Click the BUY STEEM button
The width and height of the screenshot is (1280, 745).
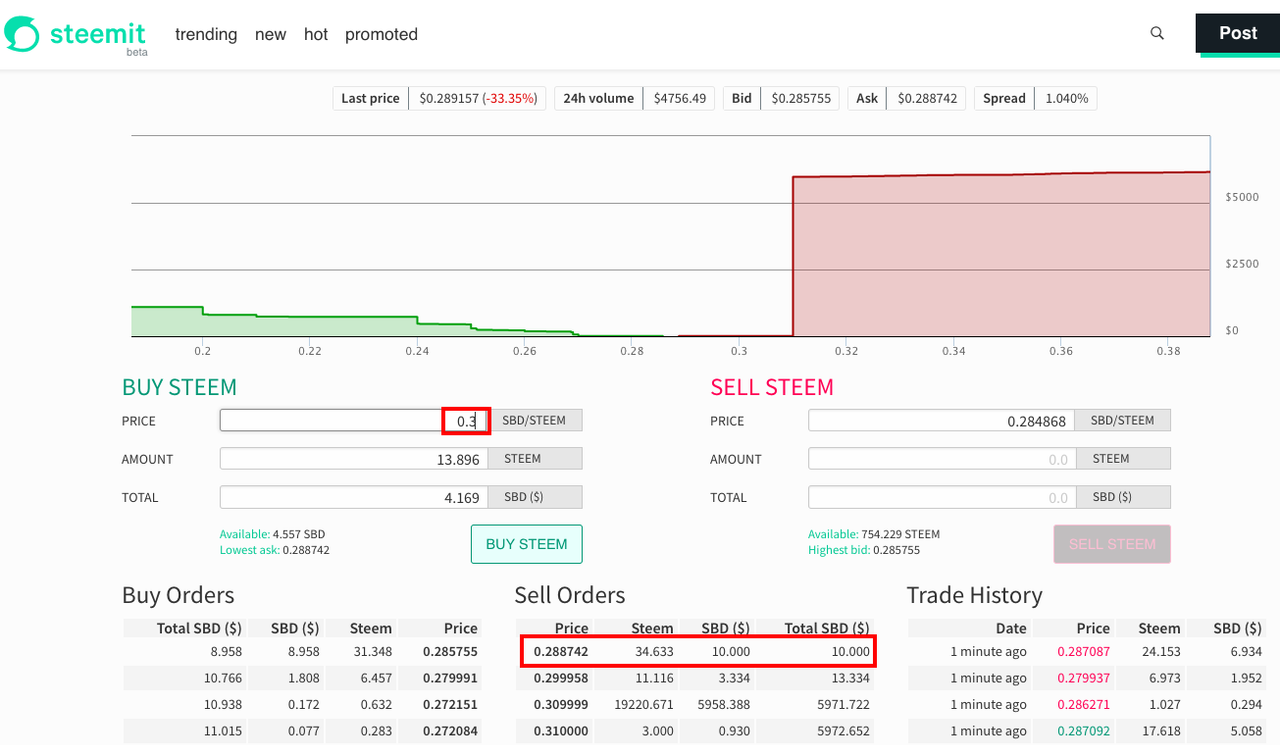[x=526, y=544]
